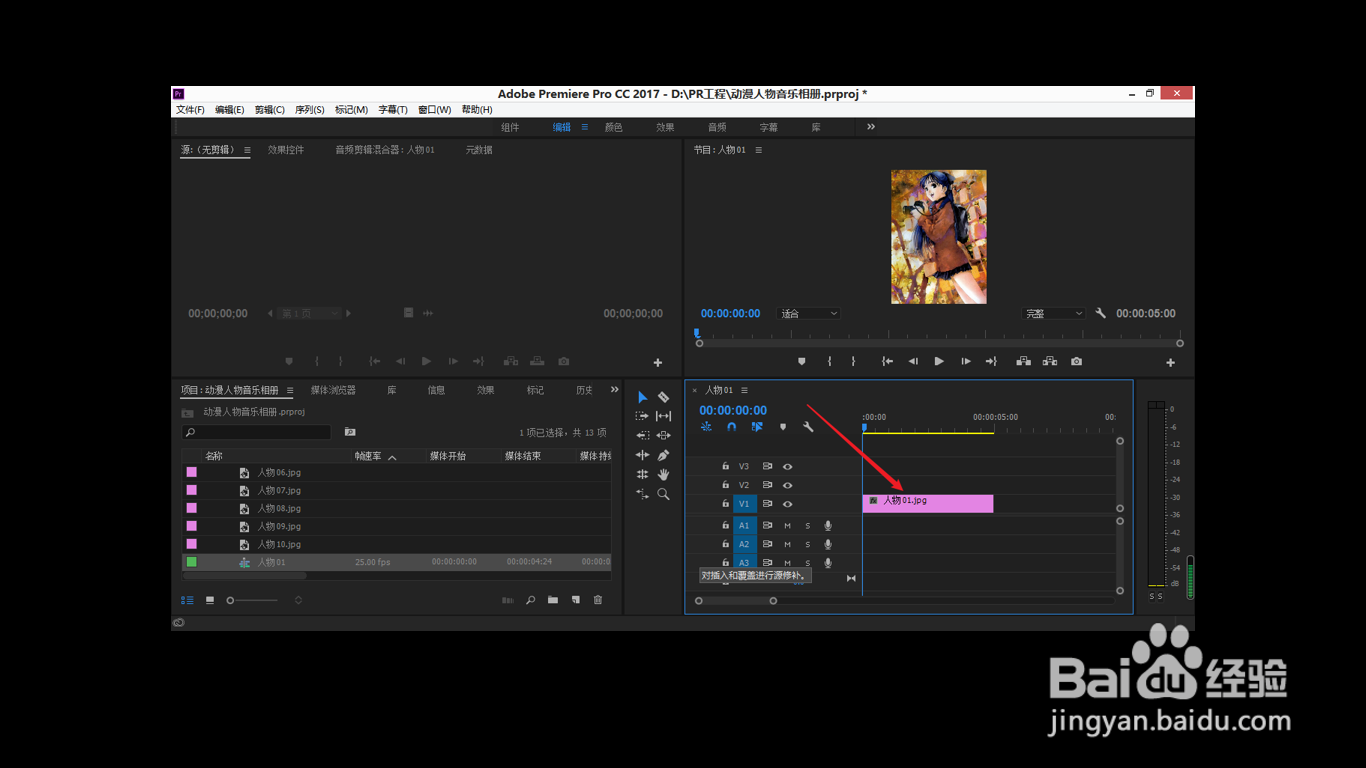Expand Project panel tabs overflow chevrons
Viewport: 1366px width, 768px height.
[615, 390]
